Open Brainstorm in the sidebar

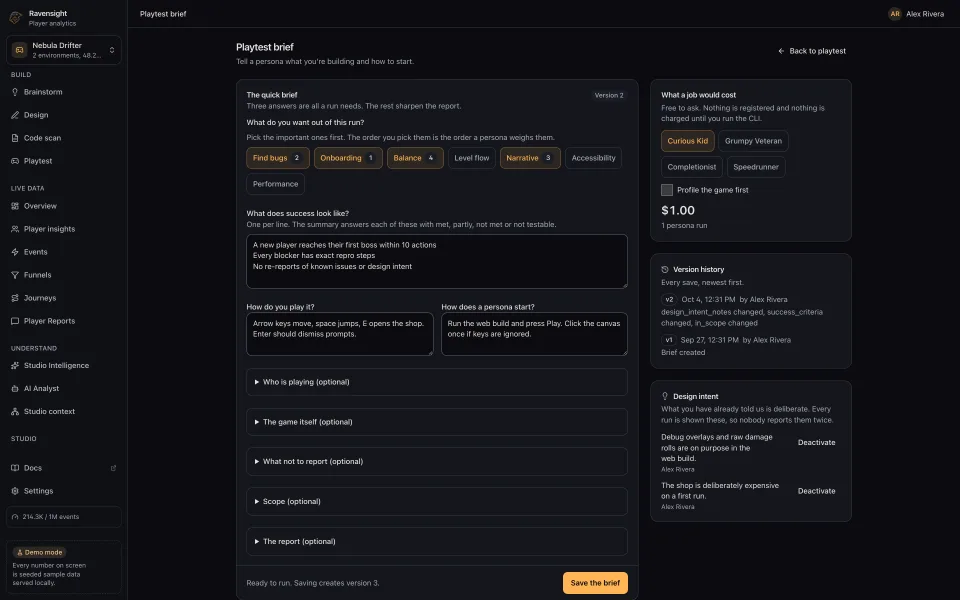coord(64,92)
